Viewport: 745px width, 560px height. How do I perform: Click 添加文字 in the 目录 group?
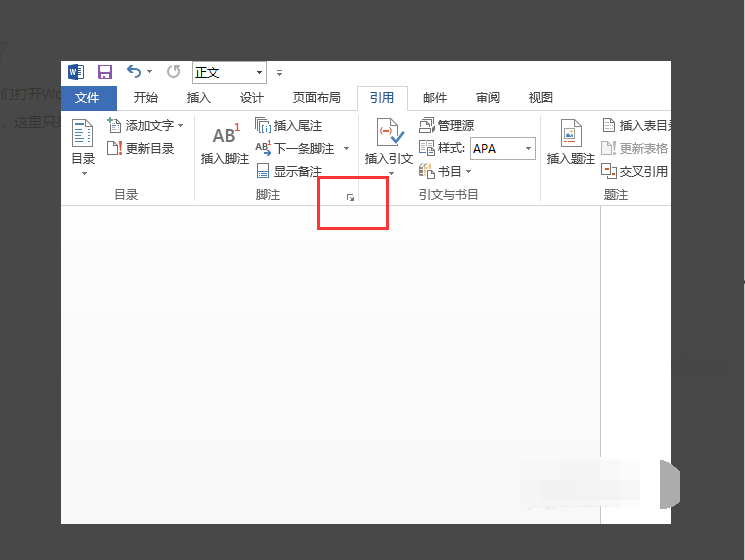point(145,125)
